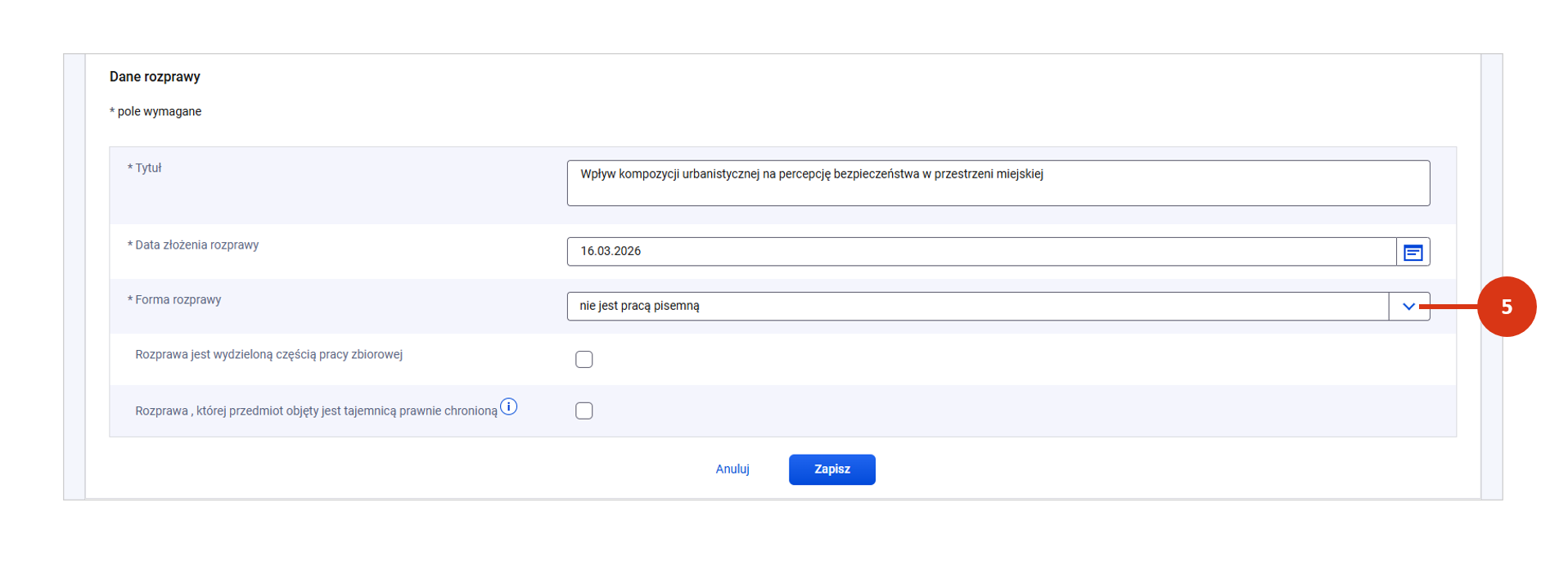Check 'wydzieloną częścią pracy zbiorowej' checkbox
This screenshot has height=579, width=1568.
583,360
